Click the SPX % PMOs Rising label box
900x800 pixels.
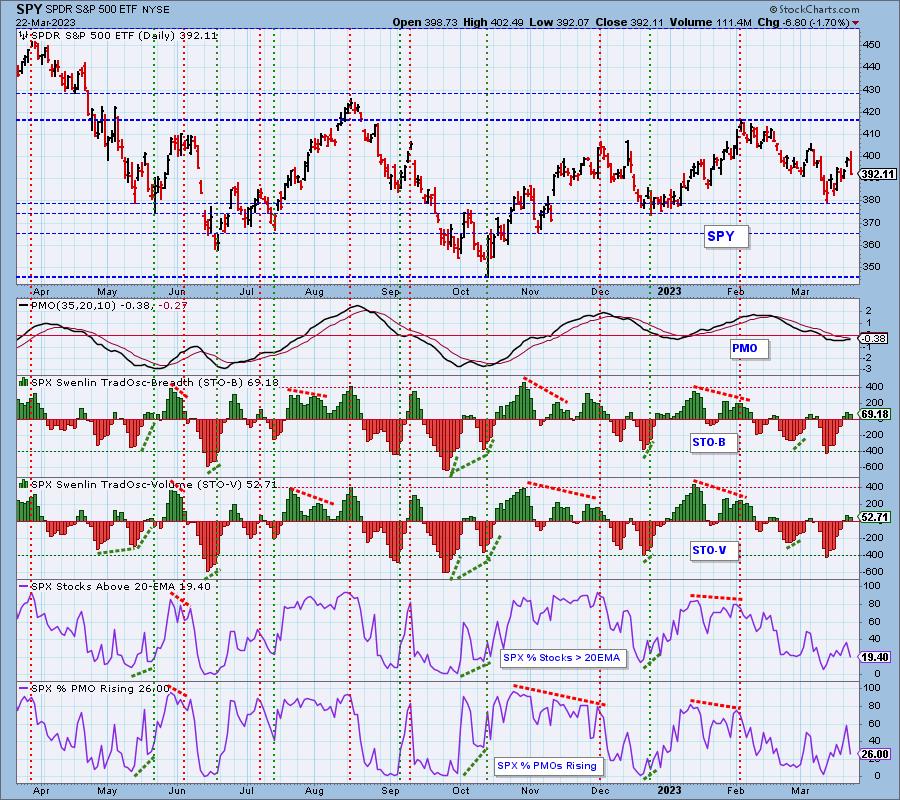tap(549, 766)
